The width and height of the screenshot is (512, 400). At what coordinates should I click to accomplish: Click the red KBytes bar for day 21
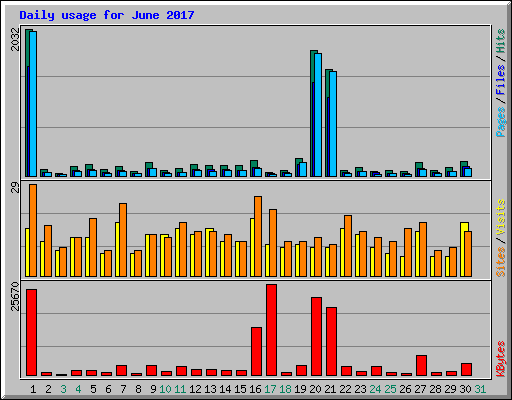pos(332,342)
